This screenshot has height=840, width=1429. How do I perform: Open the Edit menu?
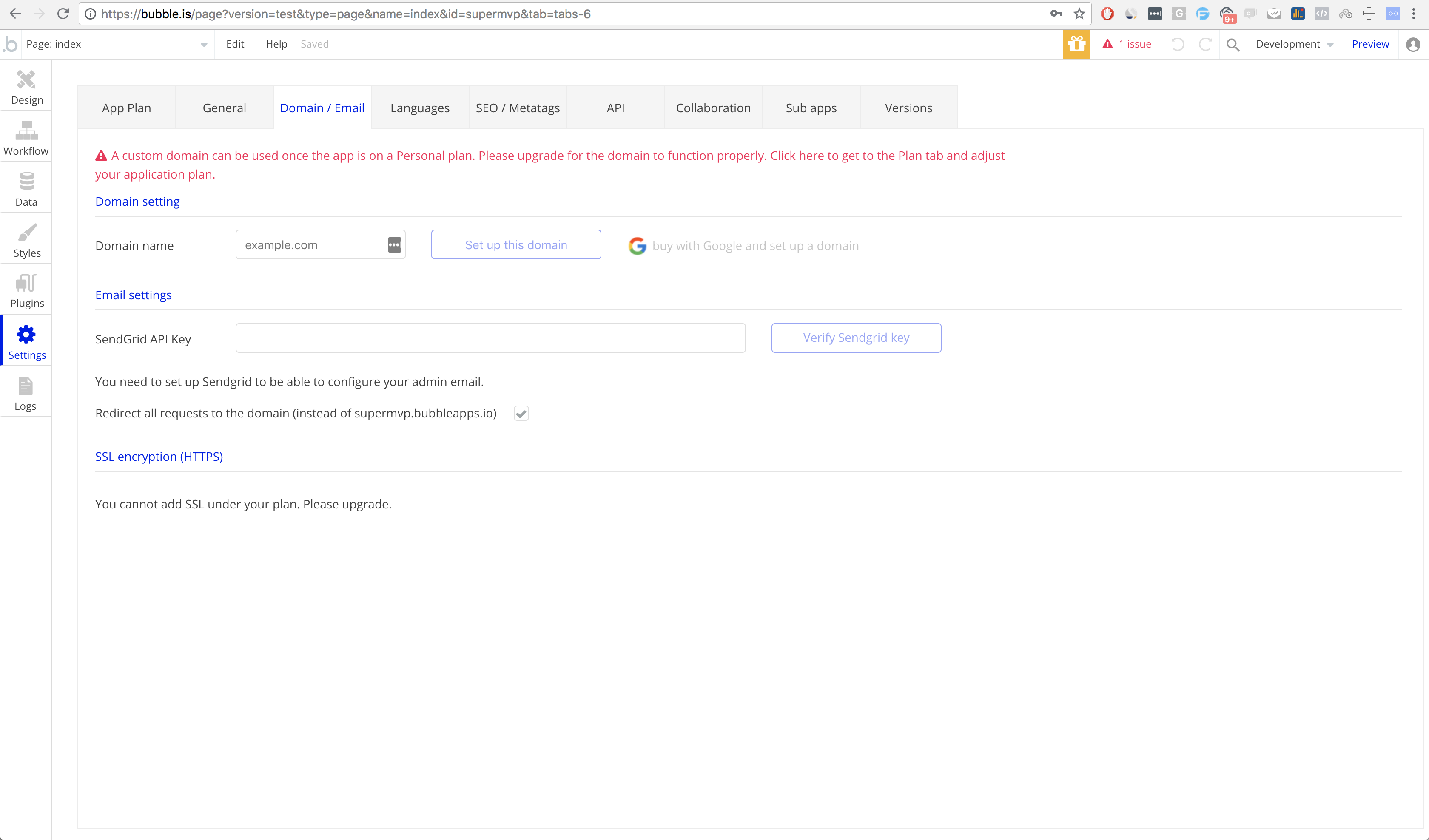pyautogui.click(x=235, y=44)
